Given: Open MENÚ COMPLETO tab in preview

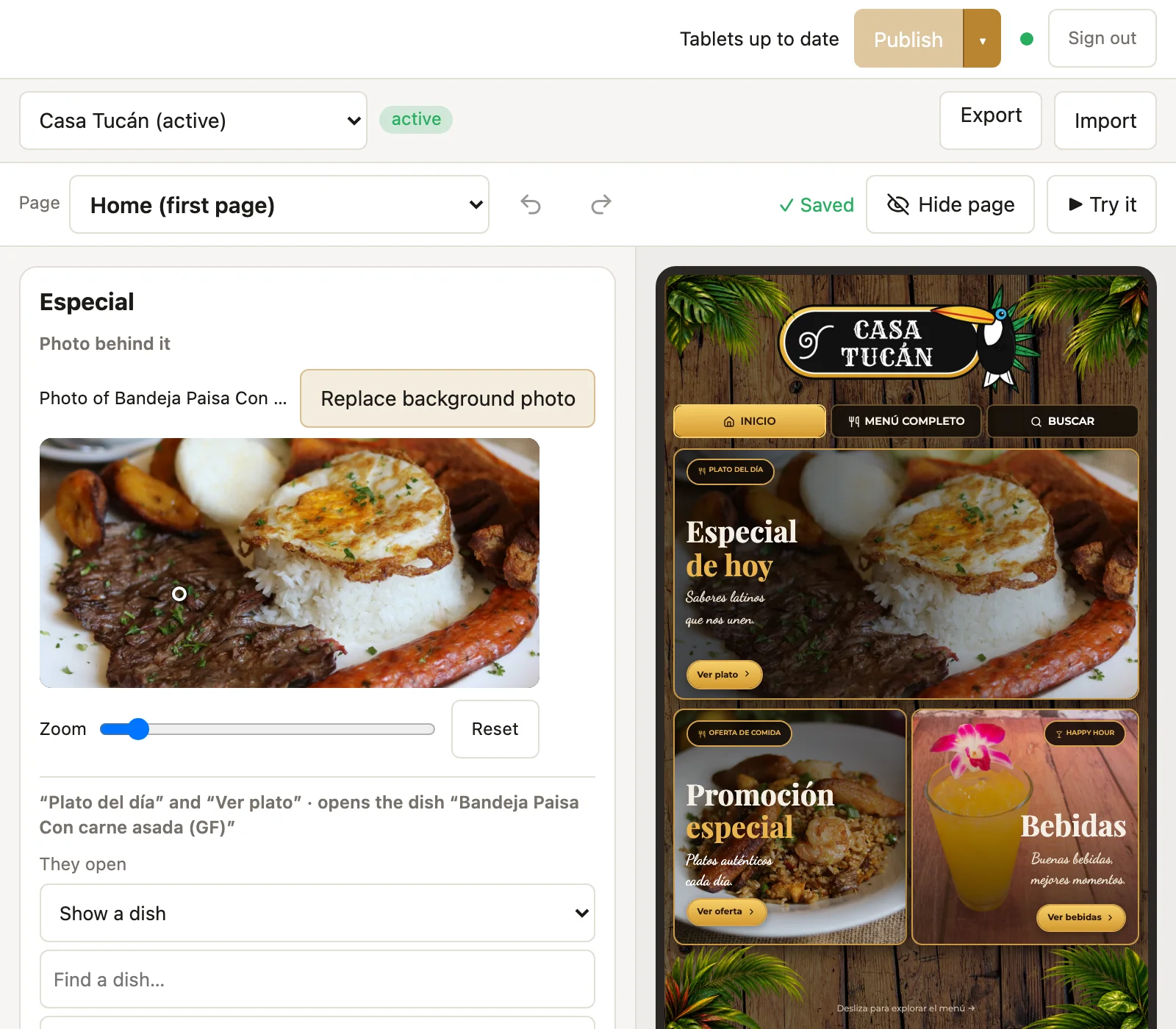Looking at the screenshot, I should 906,421.
